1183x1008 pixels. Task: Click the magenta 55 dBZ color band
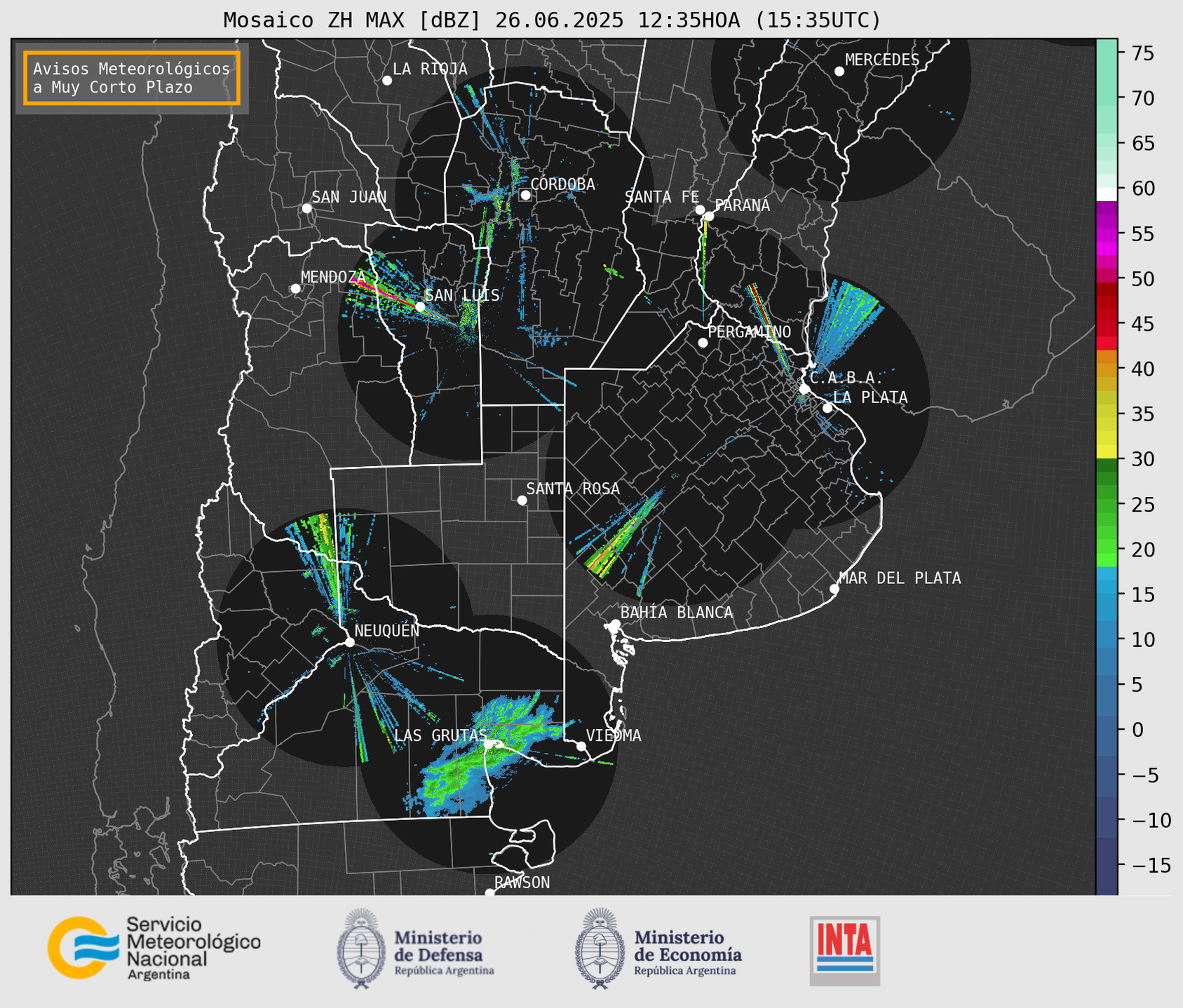[1107, 235]
